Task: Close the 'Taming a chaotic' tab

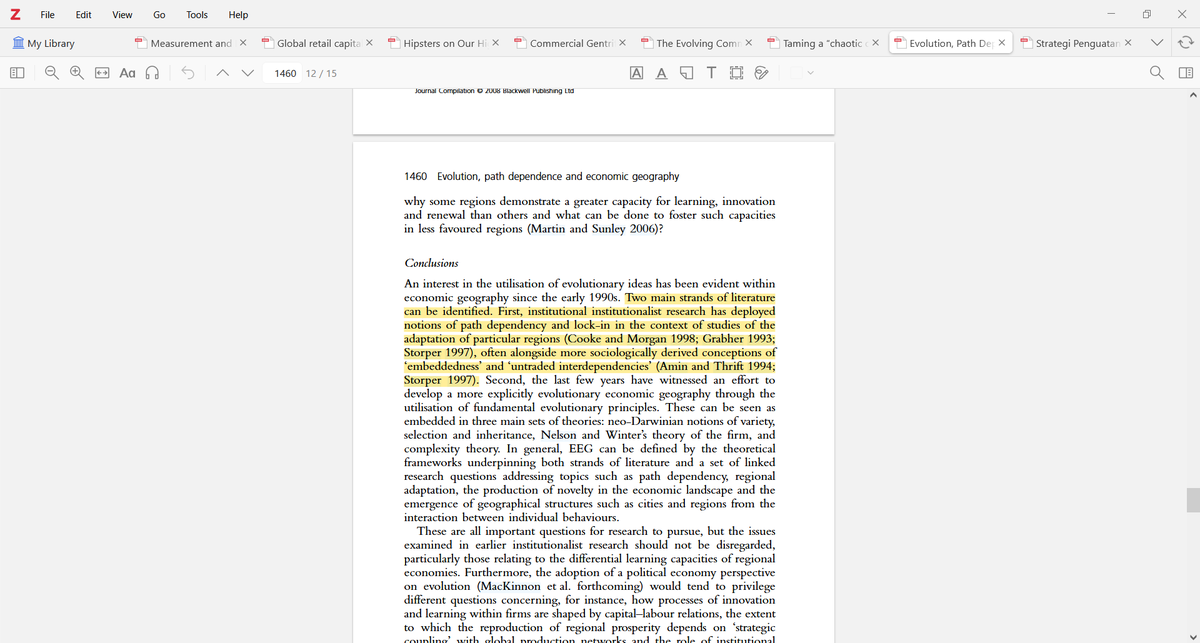Action: coord(876,43)
